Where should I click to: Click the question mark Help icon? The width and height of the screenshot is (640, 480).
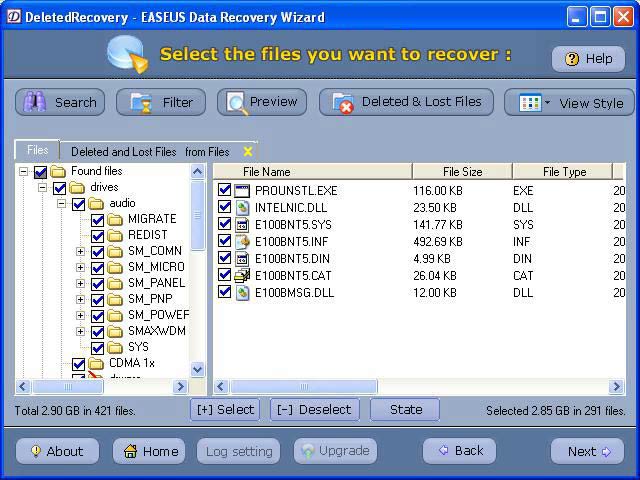[572, 59]
